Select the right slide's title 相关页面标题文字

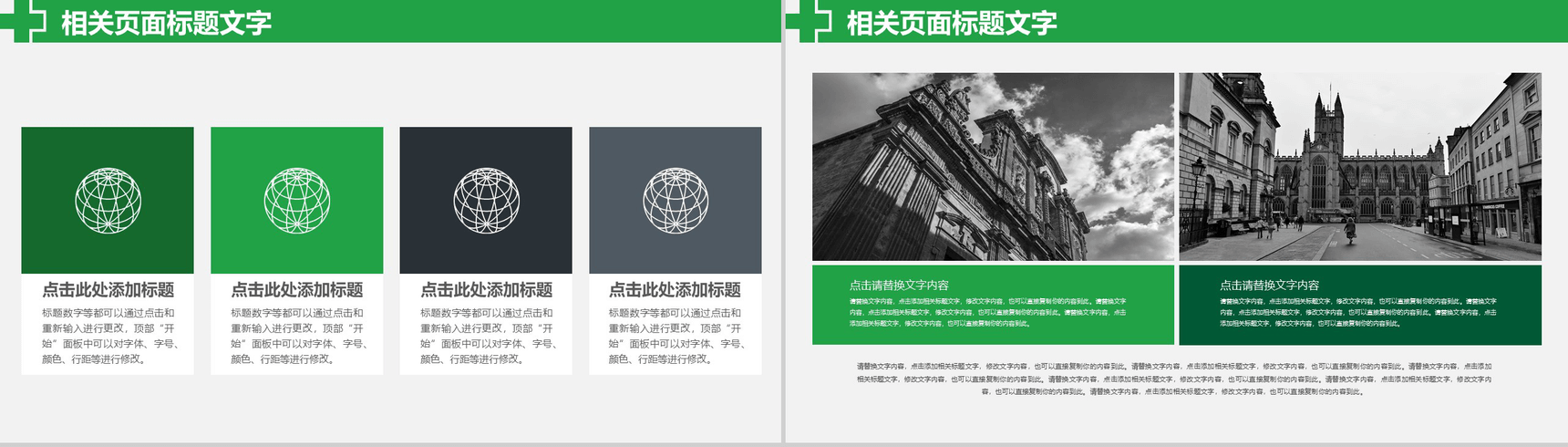tap(951, 23)
